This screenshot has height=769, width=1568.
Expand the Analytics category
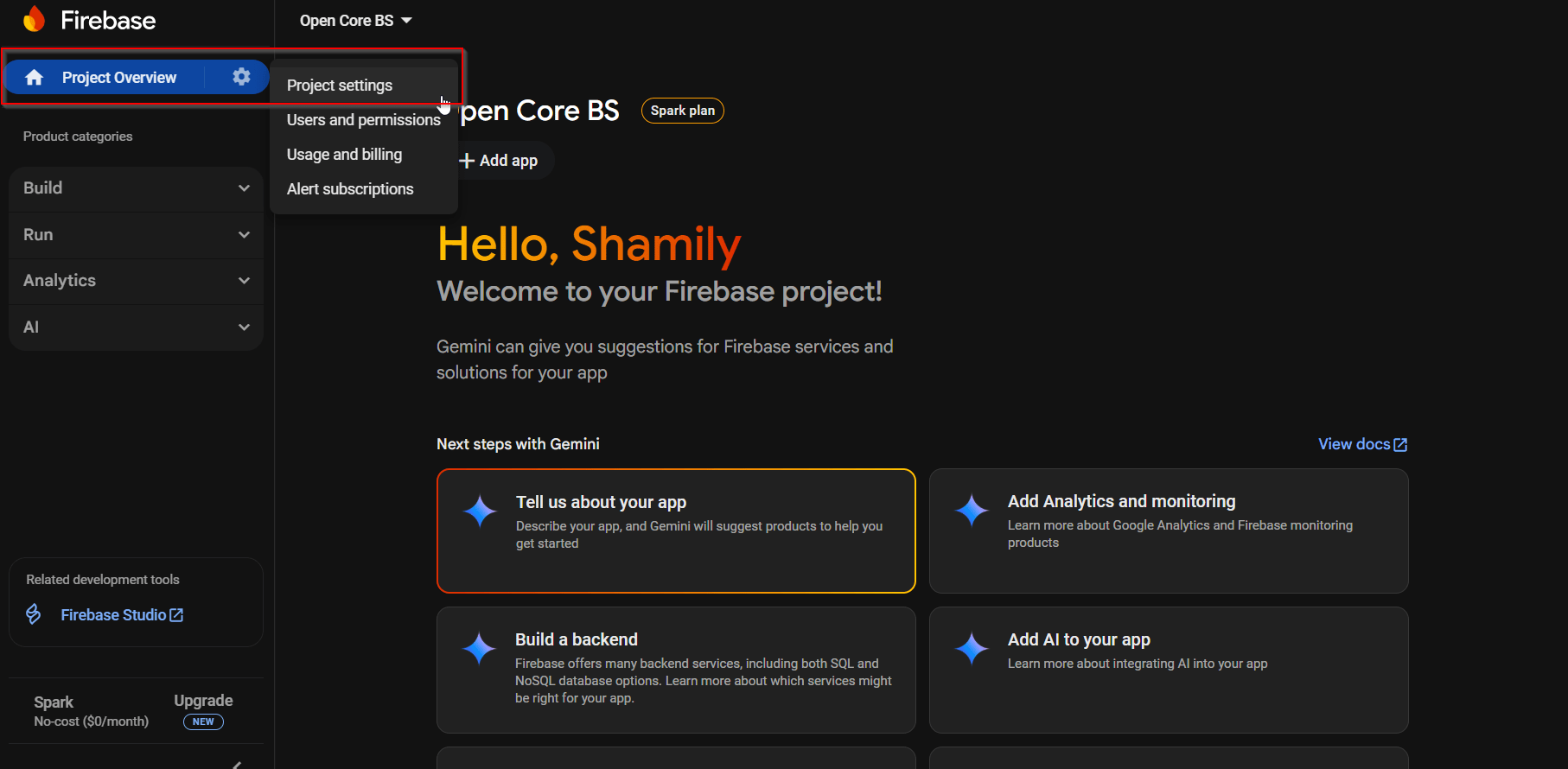pos(136,281)
